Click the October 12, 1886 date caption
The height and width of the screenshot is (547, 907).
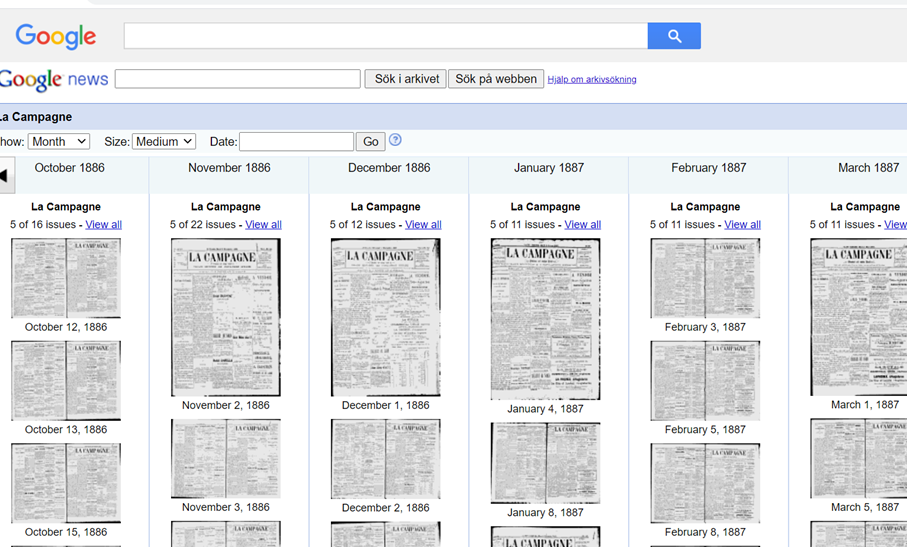click(66, 327)
